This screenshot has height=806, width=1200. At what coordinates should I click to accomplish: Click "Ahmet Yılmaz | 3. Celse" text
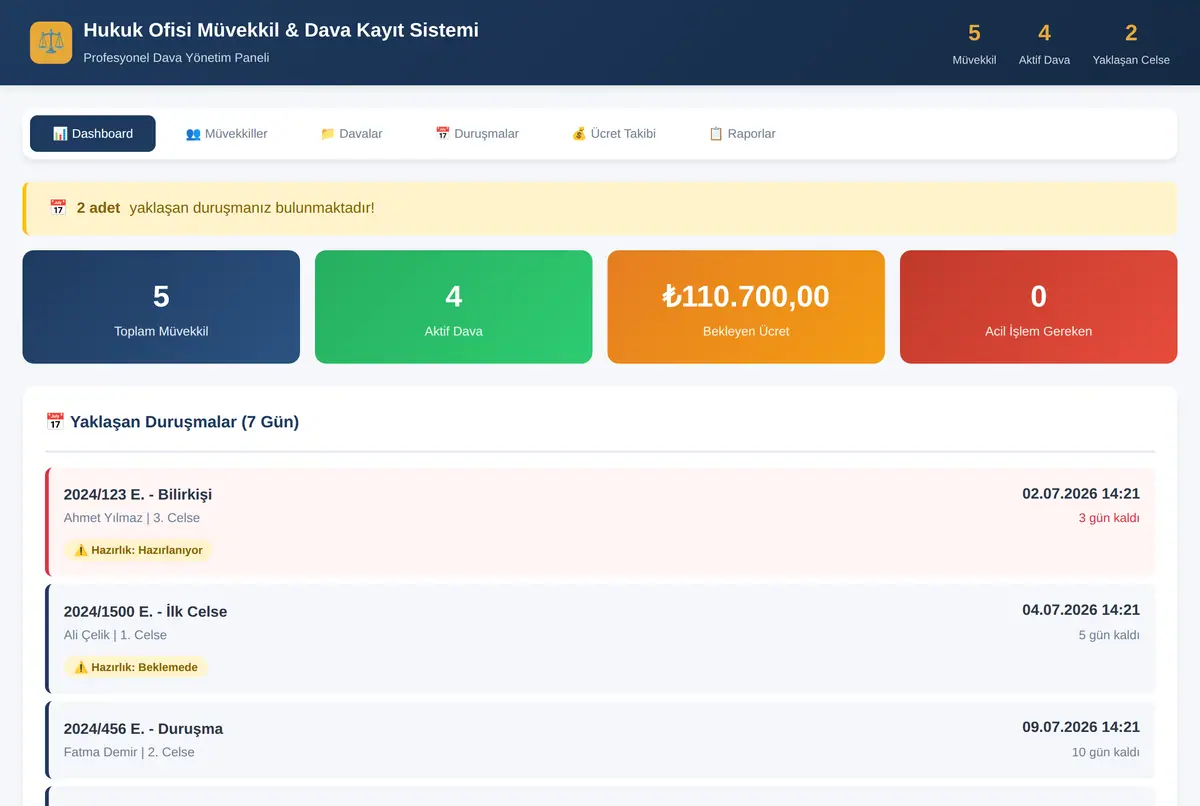(132, 518)
